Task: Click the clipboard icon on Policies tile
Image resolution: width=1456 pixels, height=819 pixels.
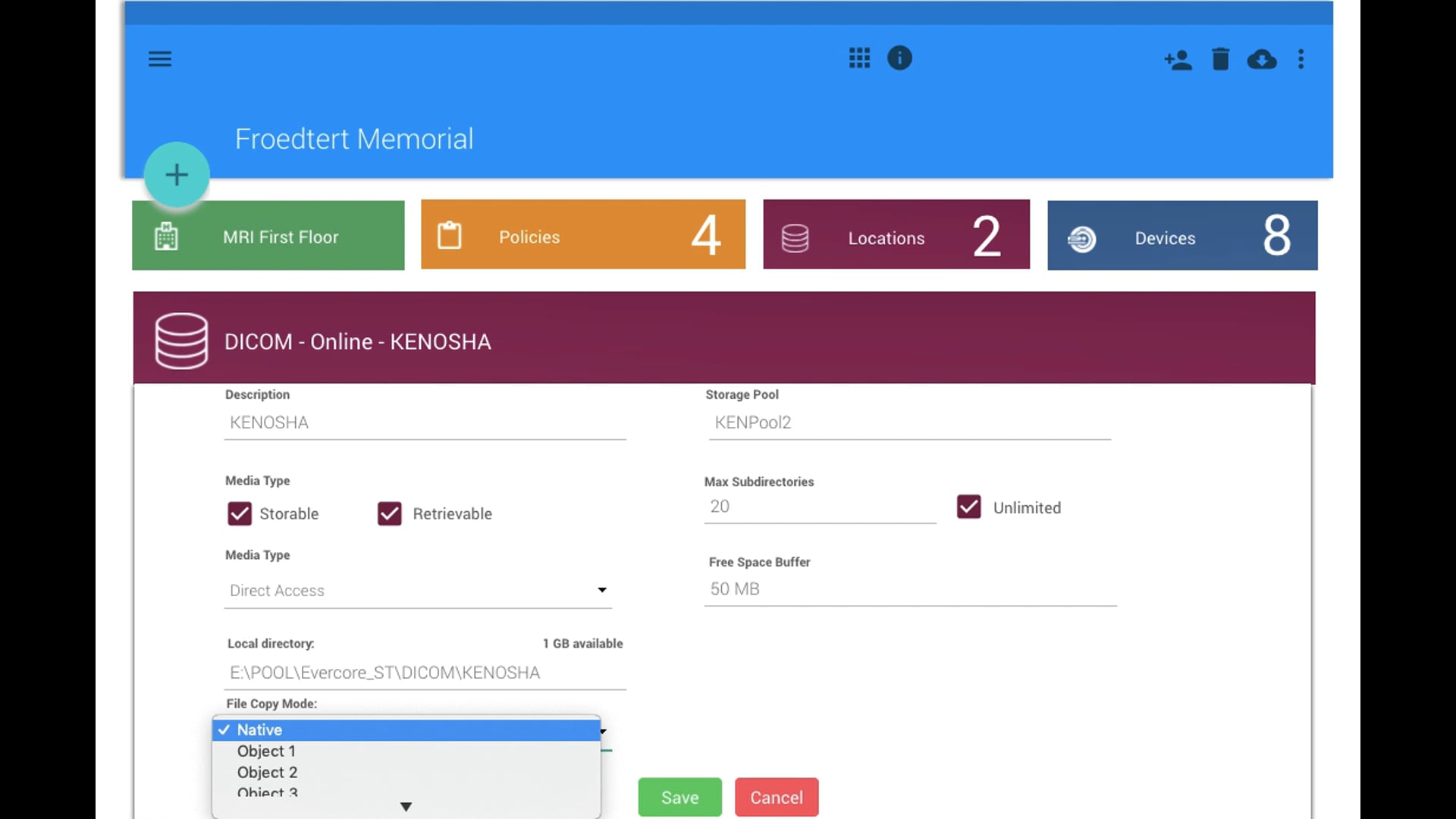Action: [x=449, y=235]
